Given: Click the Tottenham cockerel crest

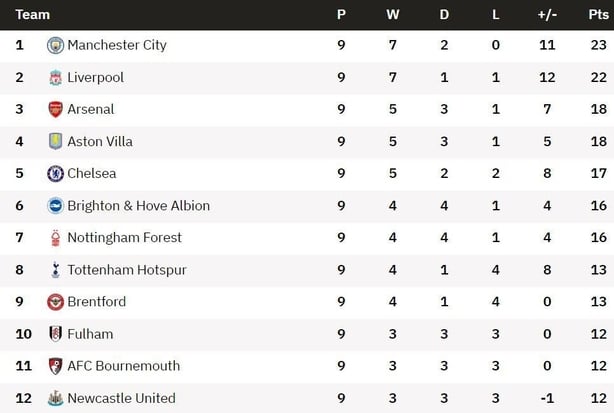Looking at the screenshot, I should point(55,270).
